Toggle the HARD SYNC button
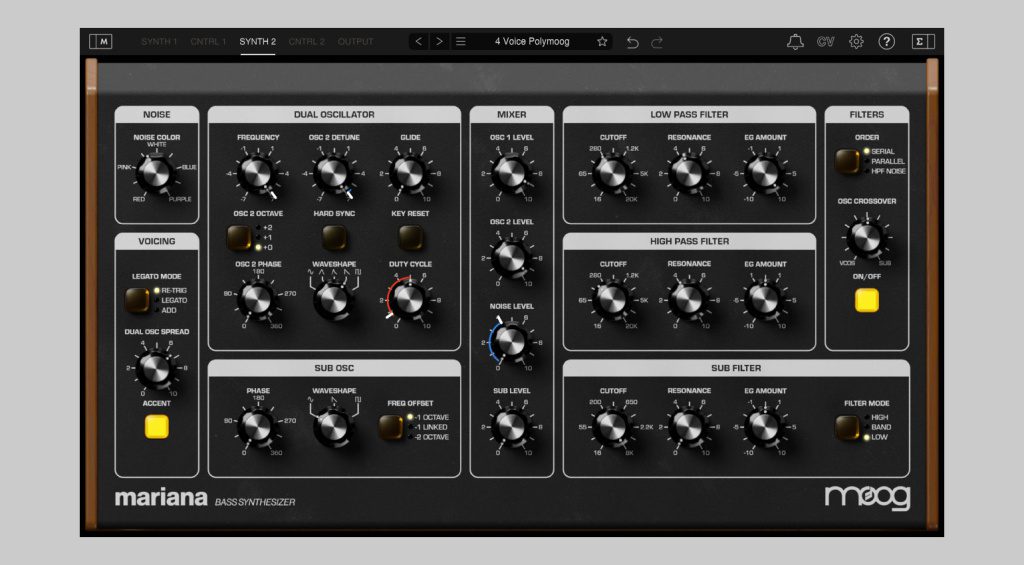 [x=334, y=238]
